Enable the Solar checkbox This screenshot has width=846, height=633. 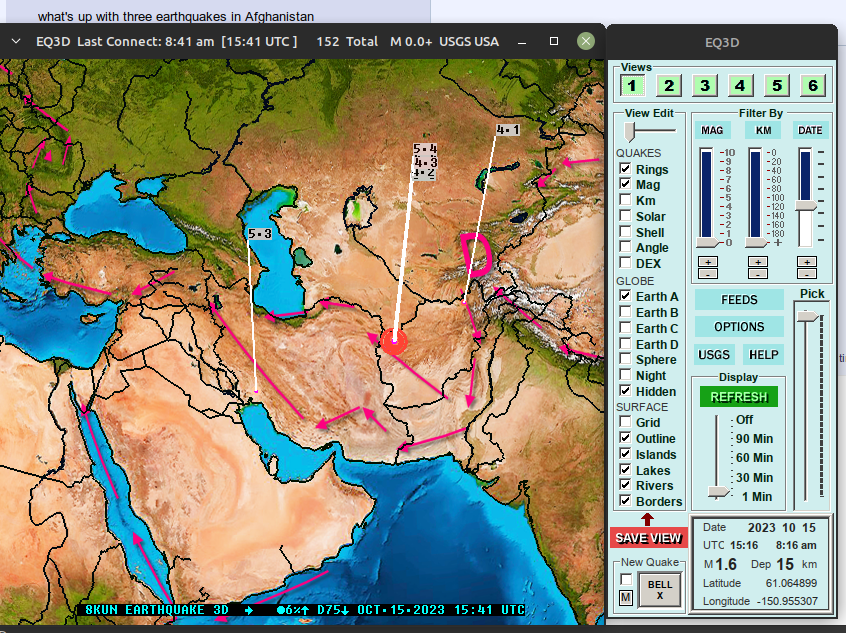click(625, 216)
